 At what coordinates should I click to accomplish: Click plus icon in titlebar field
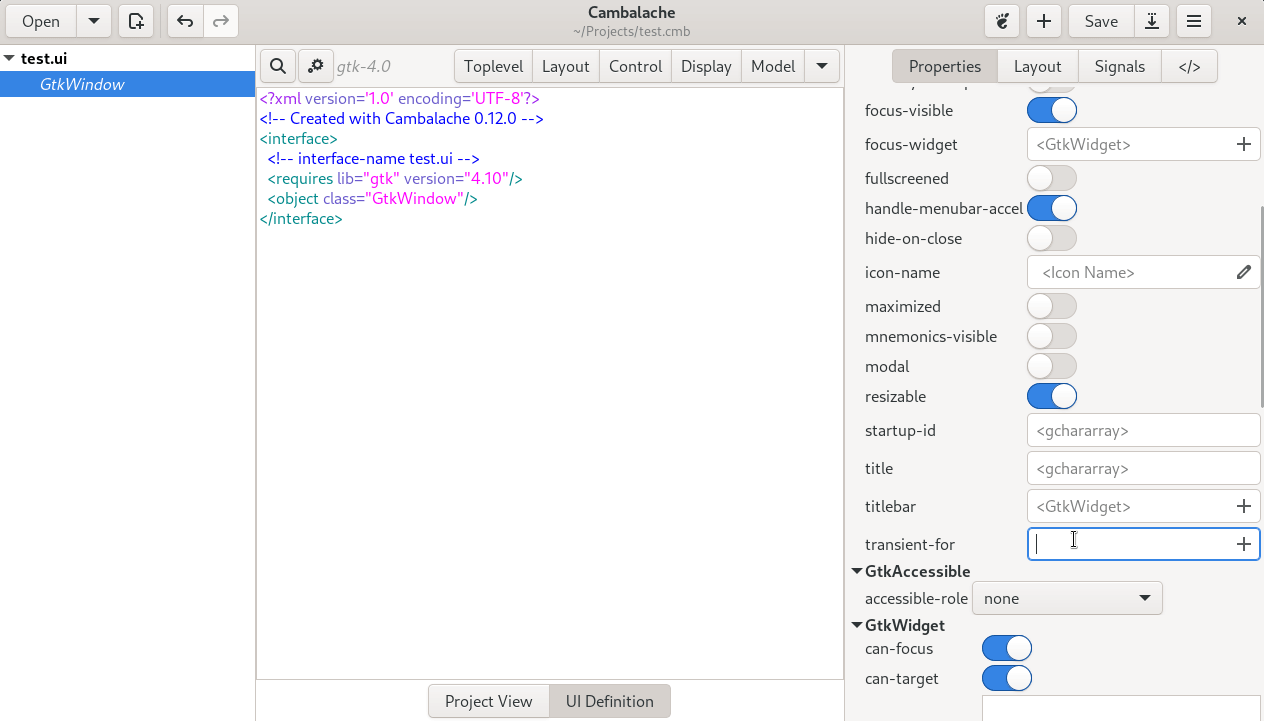pos(1243,506)
